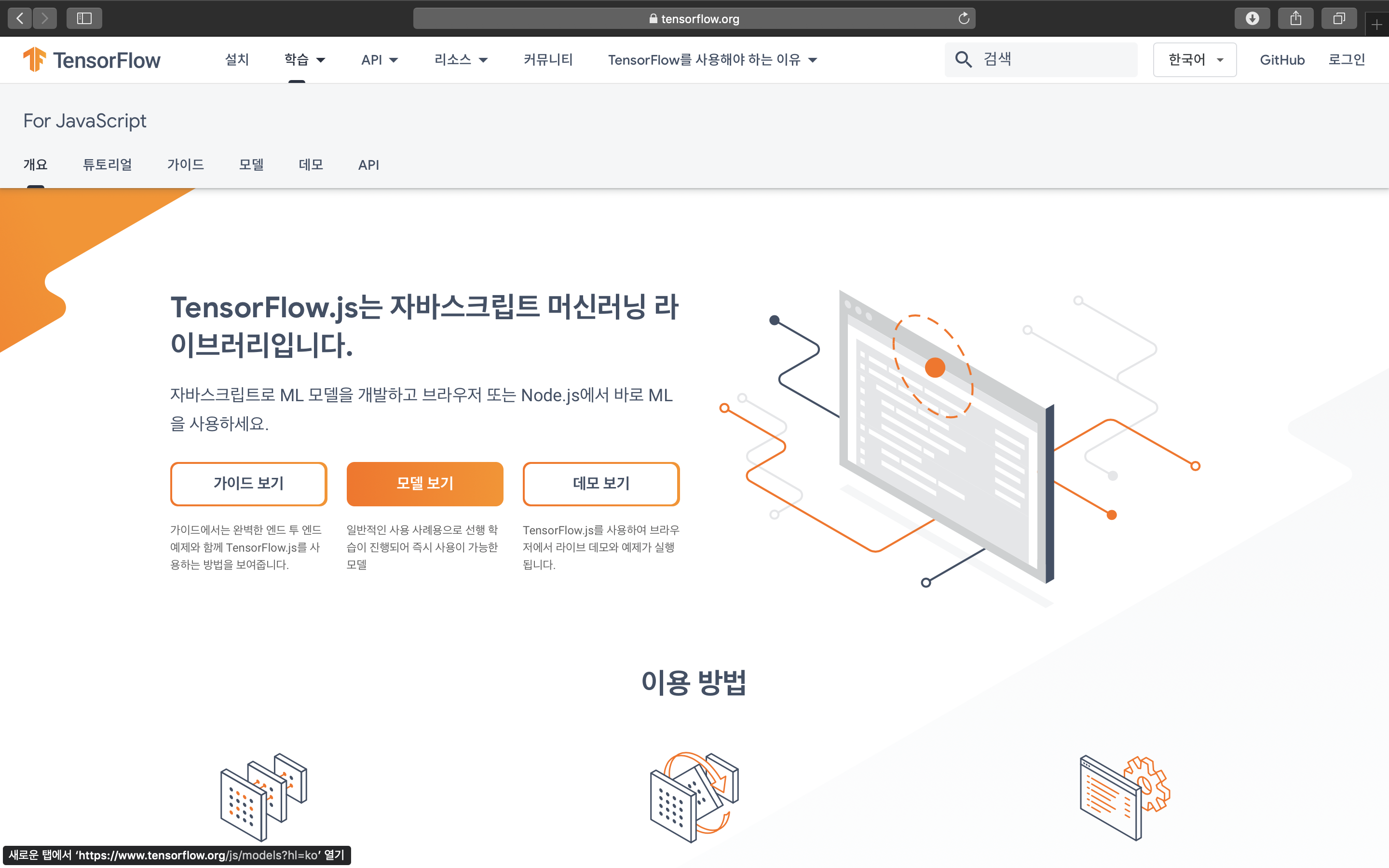Switch to the 모델 tab
The image size is (1389, 868).
pyautogui.click(x=251, y=165)
